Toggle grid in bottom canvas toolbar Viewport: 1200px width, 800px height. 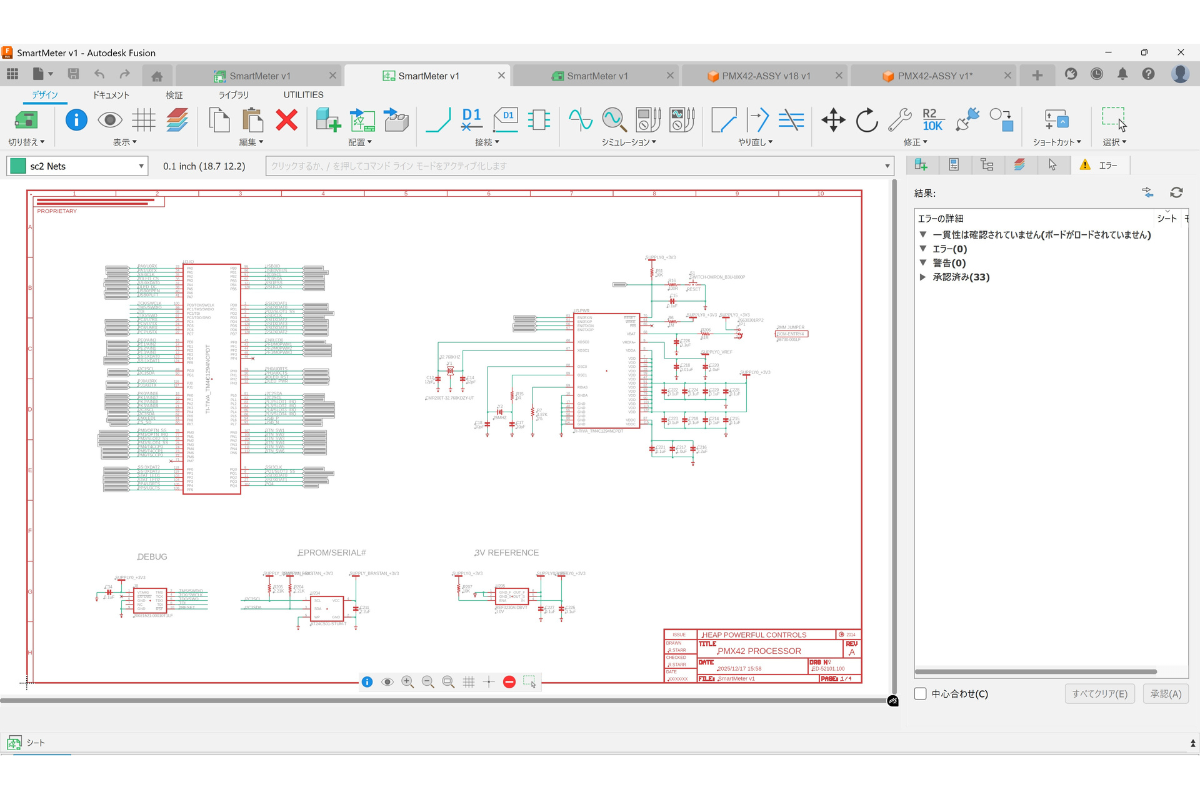[x=468, y=682]
